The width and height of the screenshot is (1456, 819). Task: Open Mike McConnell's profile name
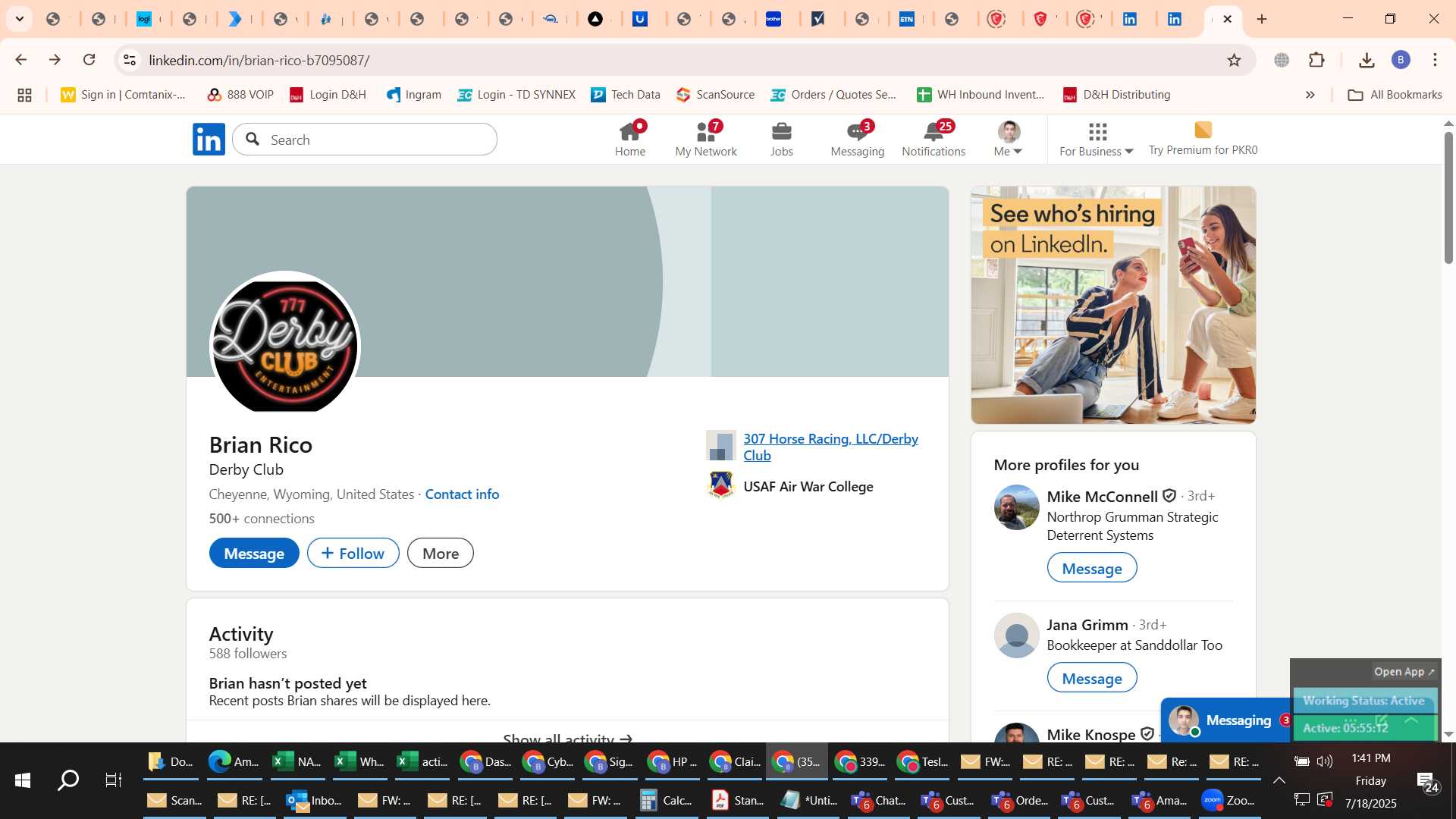(1102, 497)
